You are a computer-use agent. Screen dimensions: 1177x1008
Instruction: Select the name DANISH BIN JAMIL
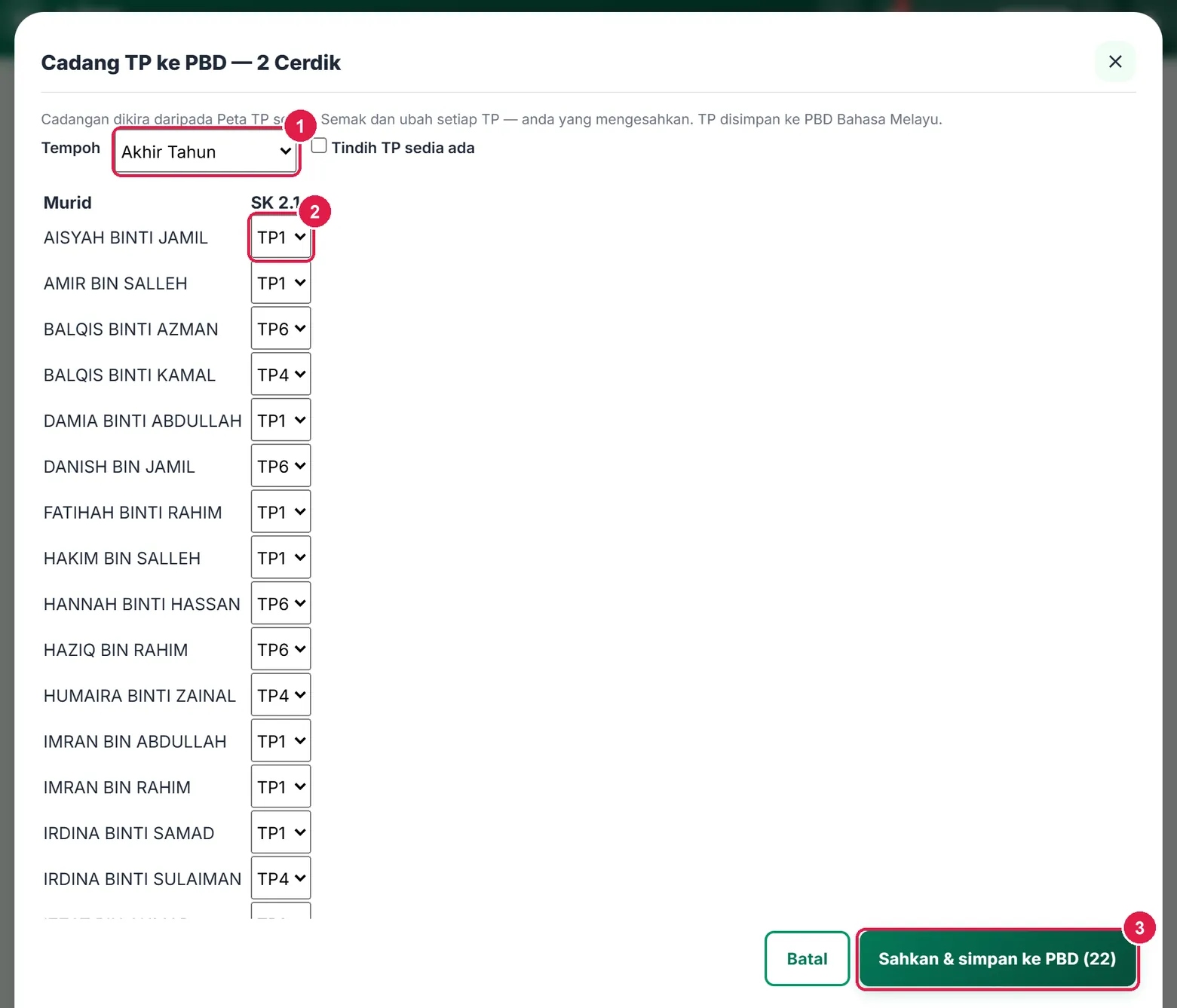click(119, 467)
